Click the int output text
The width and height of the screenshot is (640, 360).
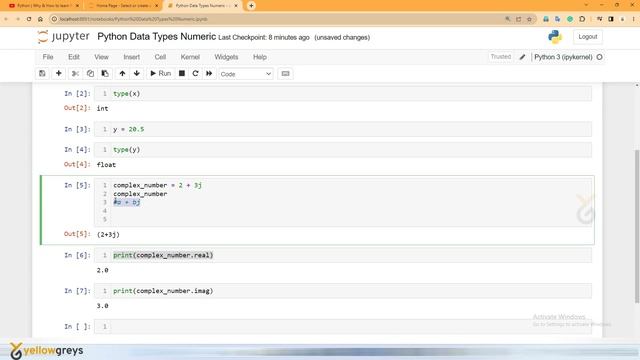[102, 109]
